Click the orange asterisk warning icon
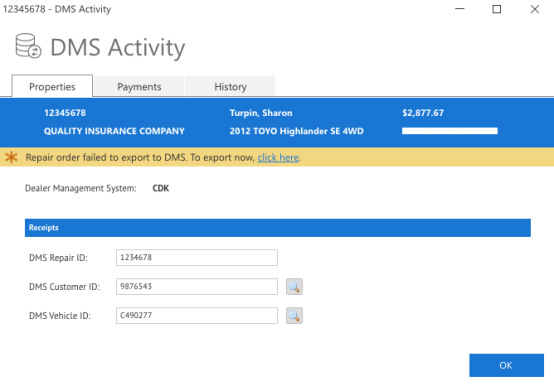The image size is (554, 391). pos(11,157)
